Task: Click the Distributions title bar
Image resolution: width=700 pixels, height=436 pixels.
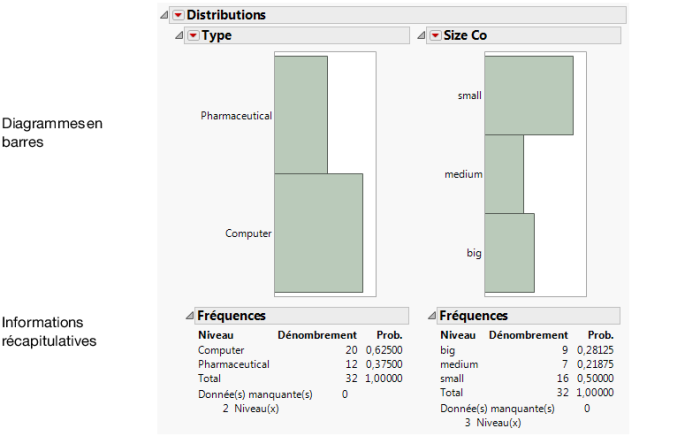Action: (400, 15)
